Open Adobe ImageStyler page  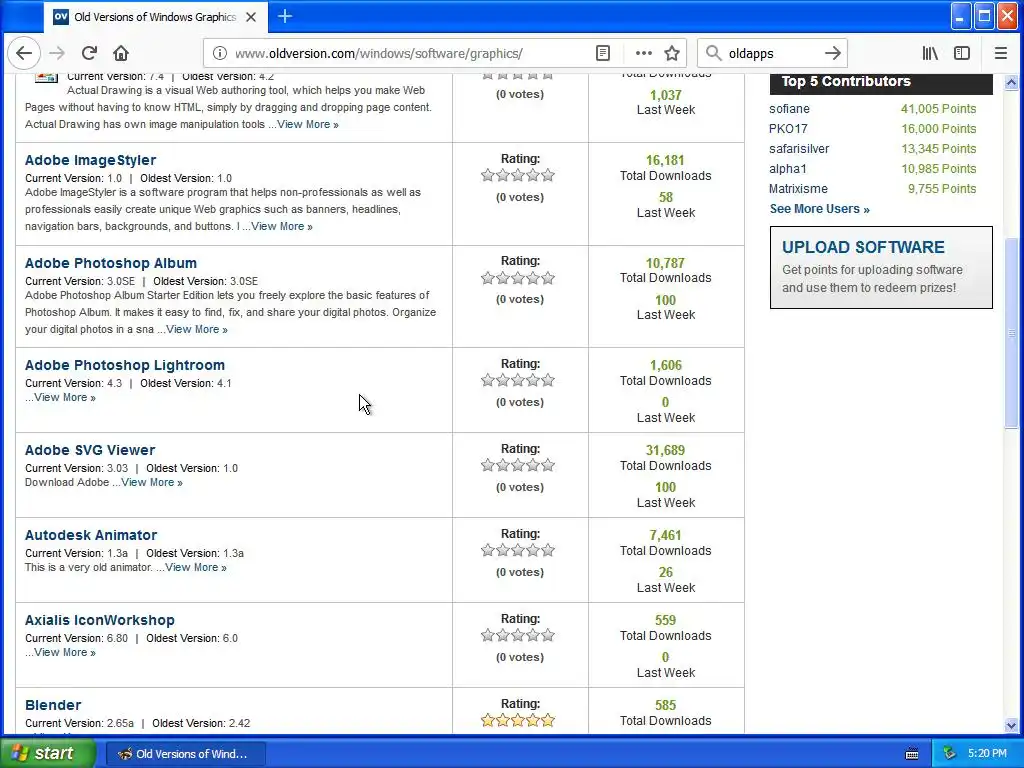pyautogui.click(x=90, y=160)
